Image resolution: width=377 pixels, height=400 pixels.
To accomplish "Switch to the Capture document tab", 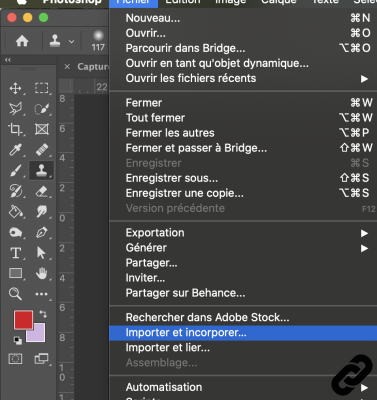I will [93, 67].
